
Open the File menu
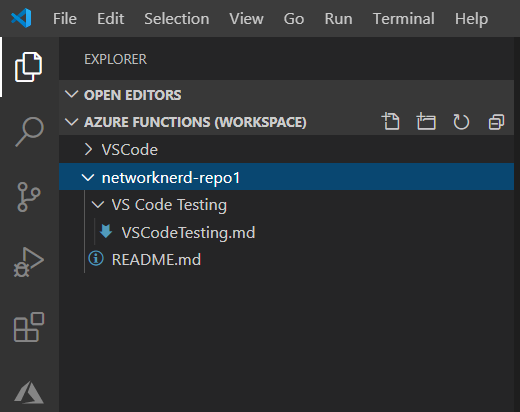coord(65,19)
